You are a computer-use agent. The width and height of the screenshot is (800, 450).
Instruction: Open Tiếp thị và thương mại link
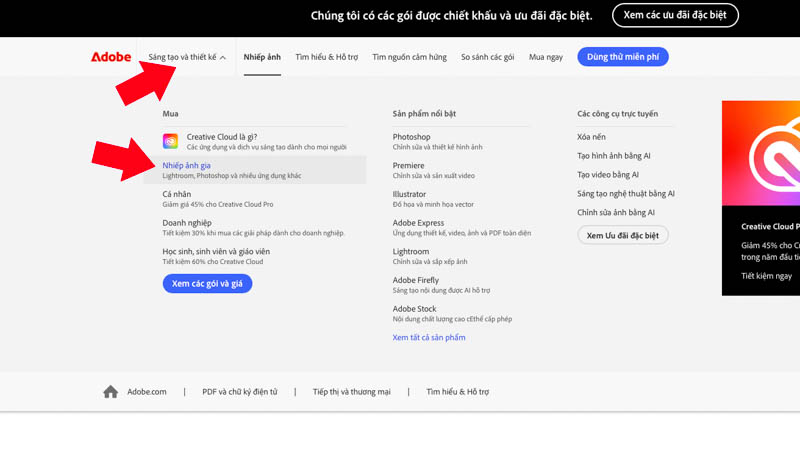pos(352,392)
